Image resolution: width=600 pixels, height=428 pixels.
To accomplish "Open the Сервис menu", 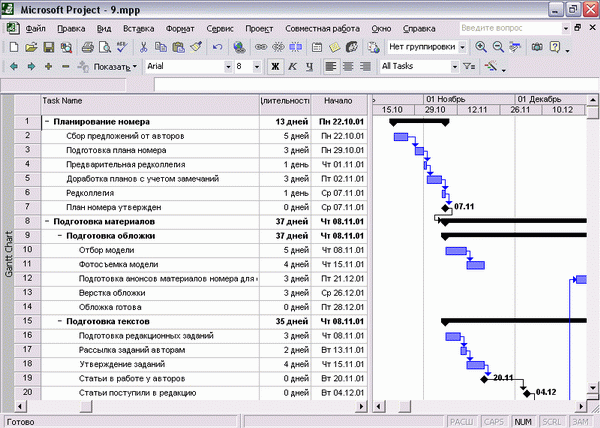I will coord(220,29).
